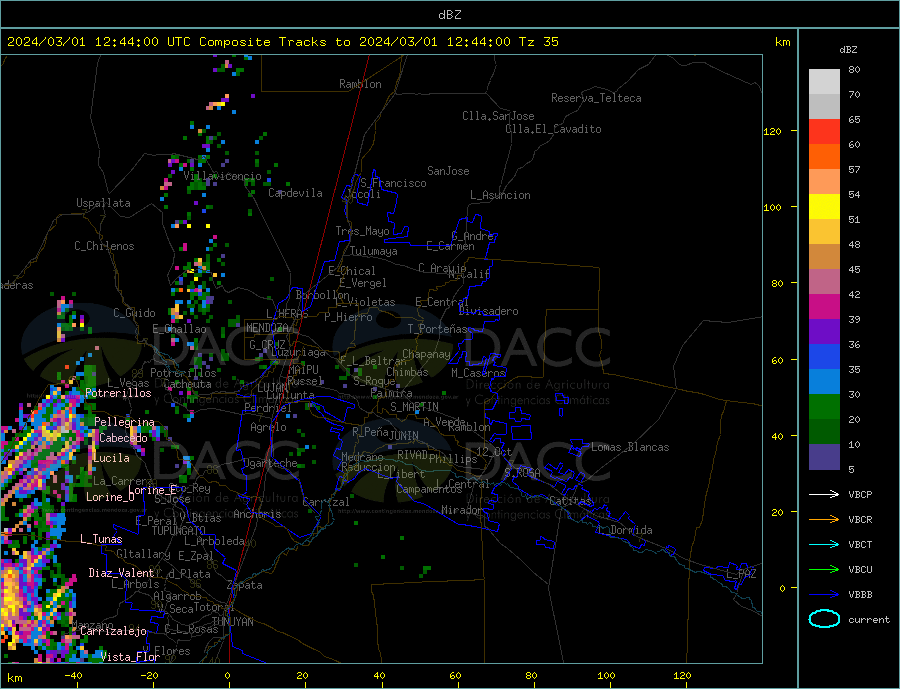Select the magenta swatch between 42 and 39
Image resolution: width=900 pixels, height=689 pixels.
click(x=824, y=307)
